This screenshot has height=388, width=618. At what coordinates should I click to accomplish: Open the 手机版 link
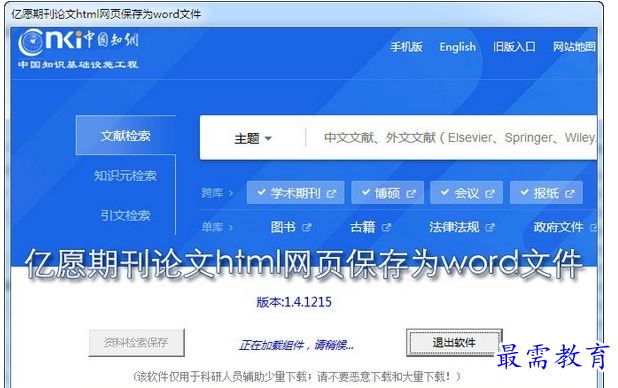pyautogui.click(x=406, y=47)
